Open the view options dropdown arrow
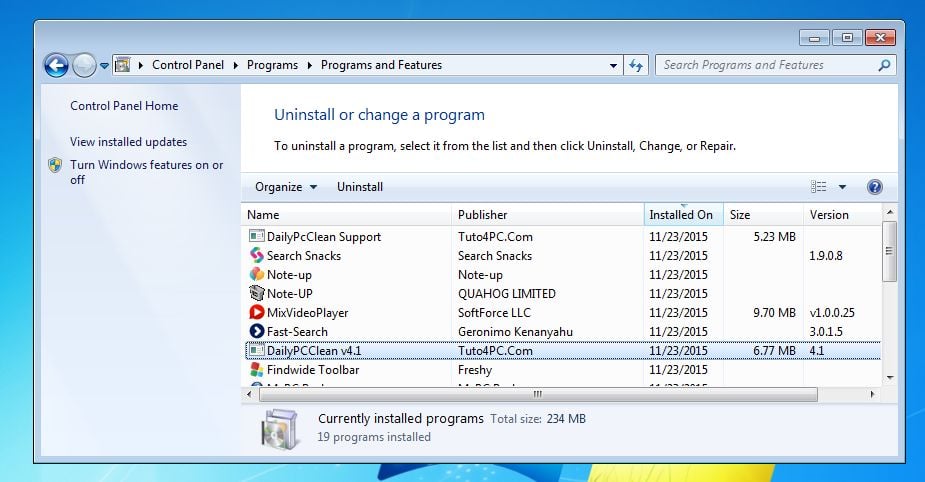 coord(842,187)
